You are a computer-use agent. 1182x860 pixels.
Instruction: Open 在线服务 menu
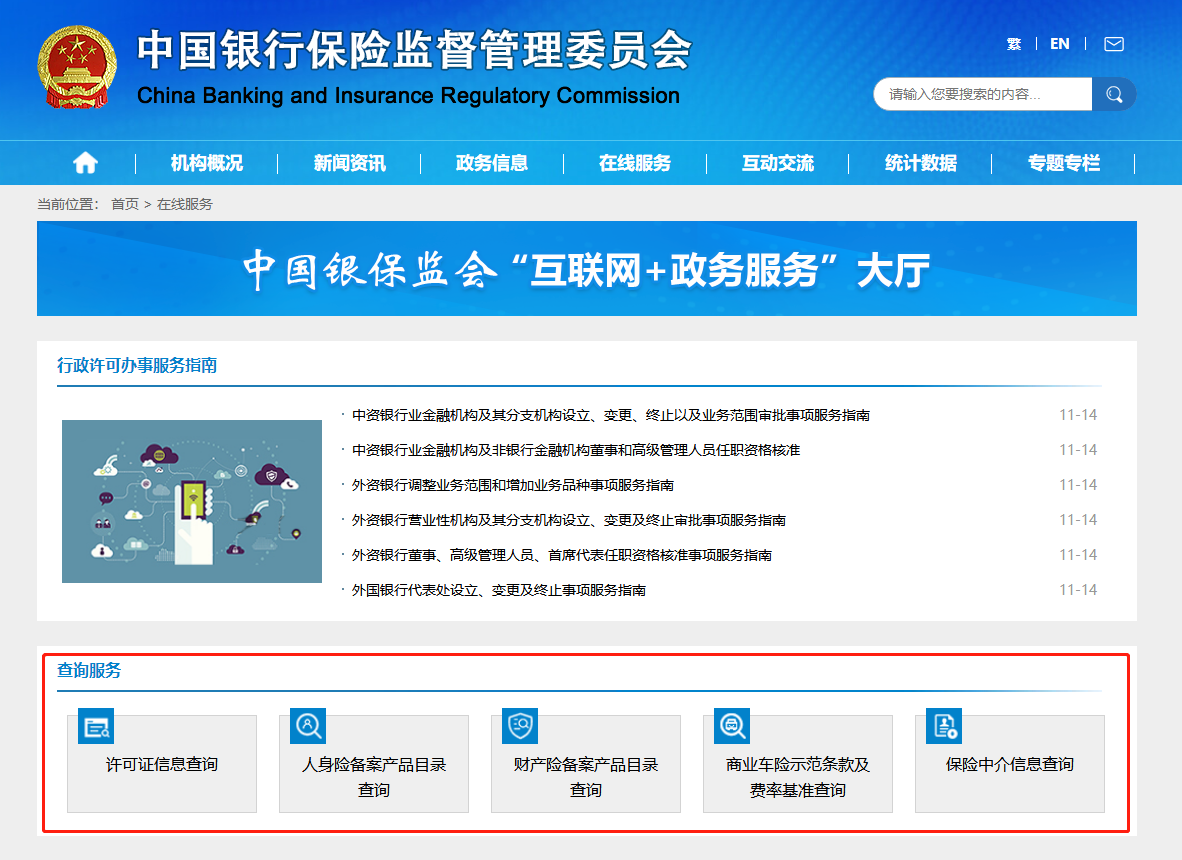635,163
